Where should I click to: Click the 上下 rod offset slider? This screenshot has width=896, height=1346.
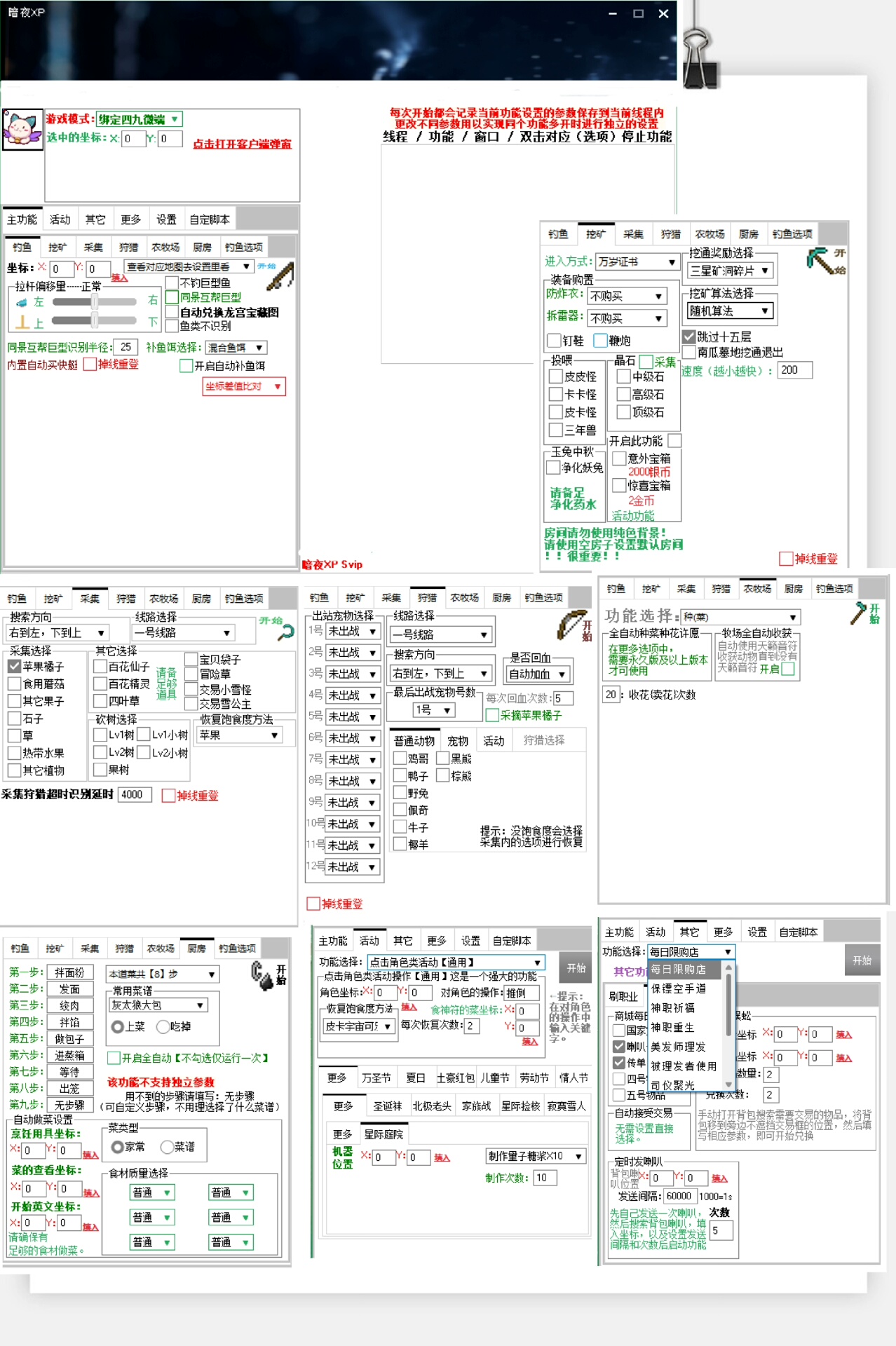(95, 320)
